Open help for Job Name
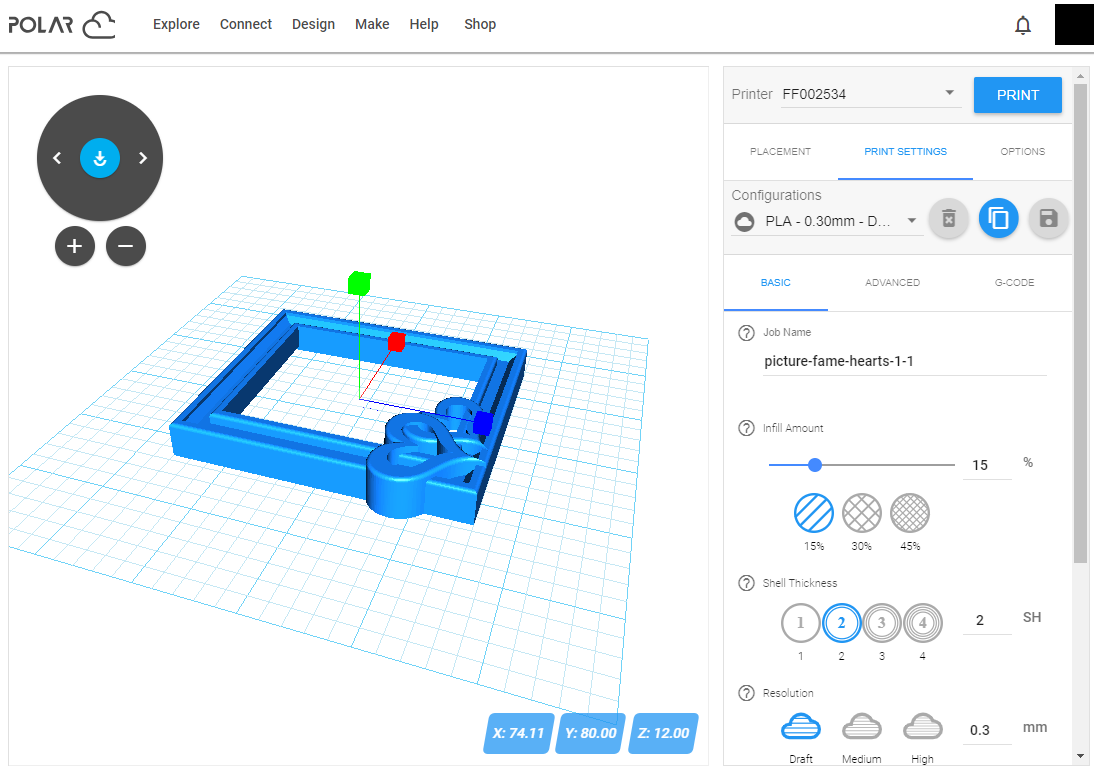The width and height of the screenshot is (1094, 770). point(746,333)
